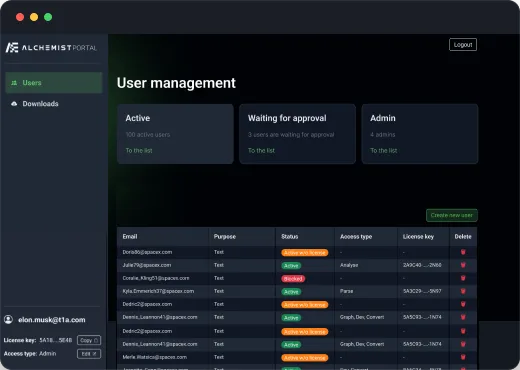Click the Status column header

[x=290, y=236]
